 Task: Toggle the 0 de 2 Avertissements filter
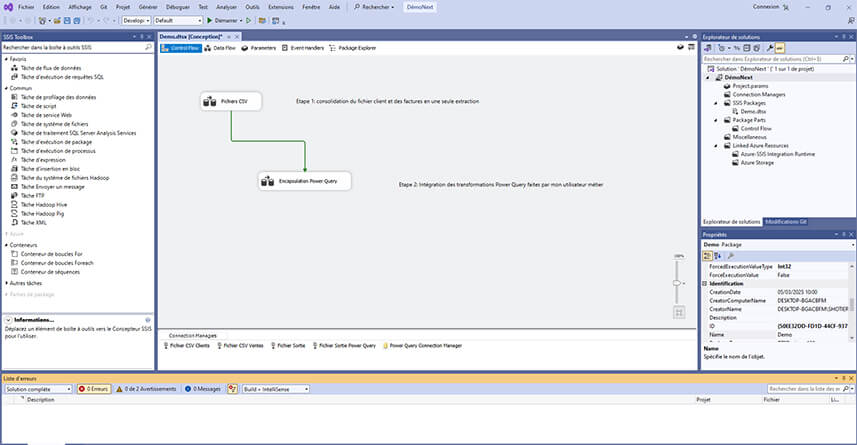[146, 389]
